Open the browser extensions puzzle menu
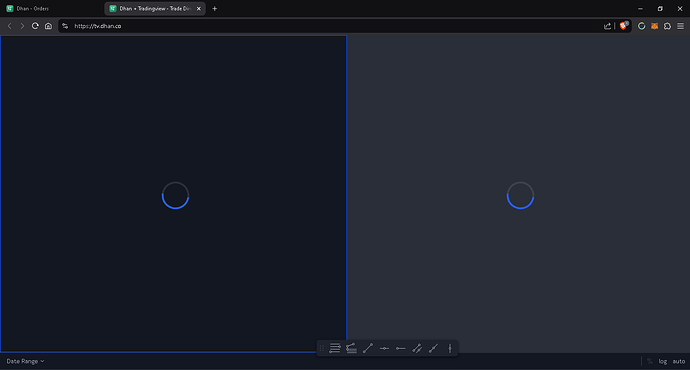Viewport: 690px width, 370px height. click(668, 26)
